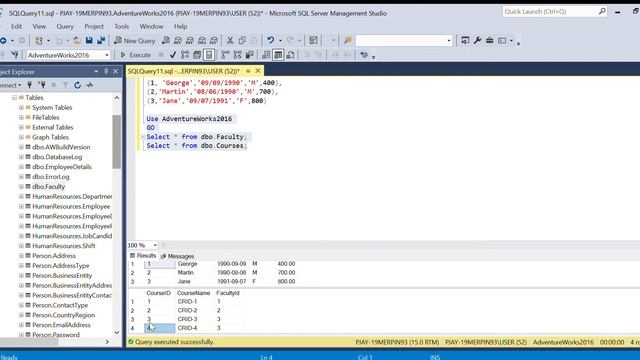Click the Execute button
Viewport: 640px width, 360px height.
coord(136,55)
